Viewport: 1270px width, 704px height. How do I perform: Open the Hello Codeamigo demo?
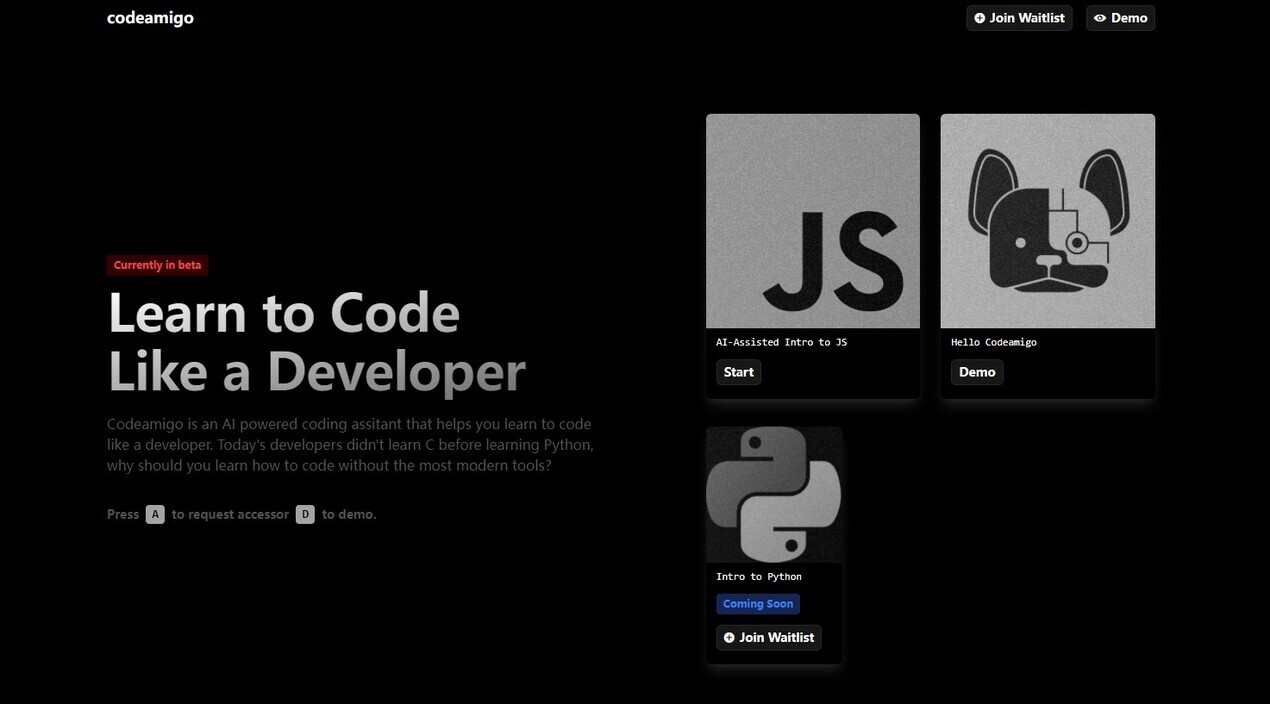(x=976, y=371)
